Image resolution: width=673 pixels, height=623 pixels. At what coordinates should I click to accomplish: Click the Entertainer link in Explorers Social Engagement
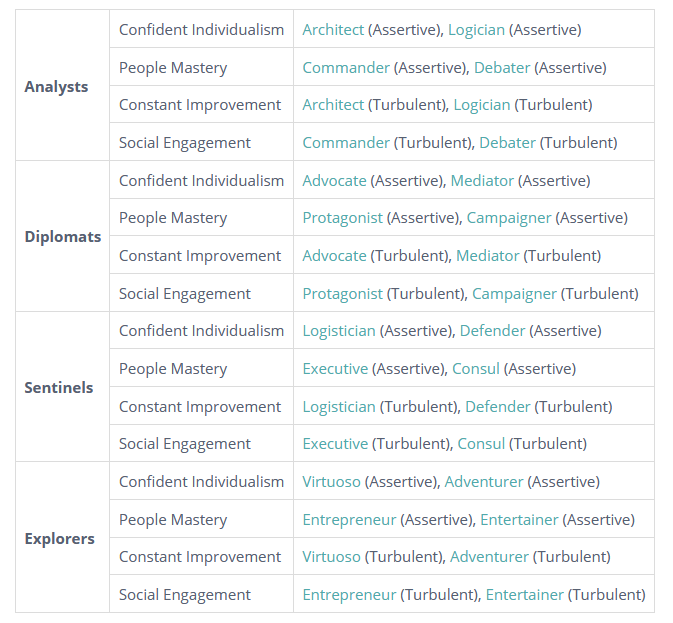[x=524, y=595]
